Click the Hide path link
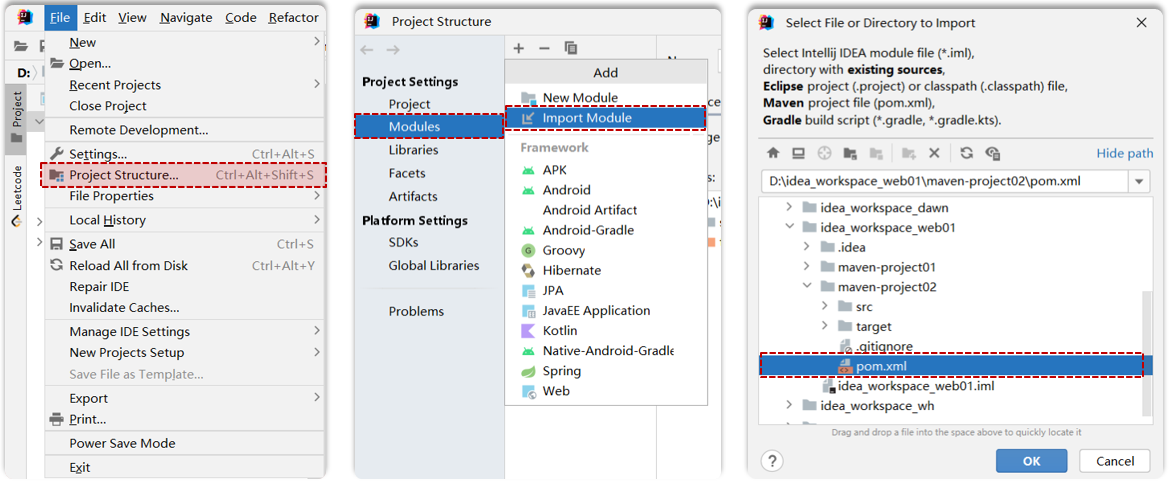The width and height of the screenshot is (1169, 487). pyautogui.click(x=1124, y=153)
